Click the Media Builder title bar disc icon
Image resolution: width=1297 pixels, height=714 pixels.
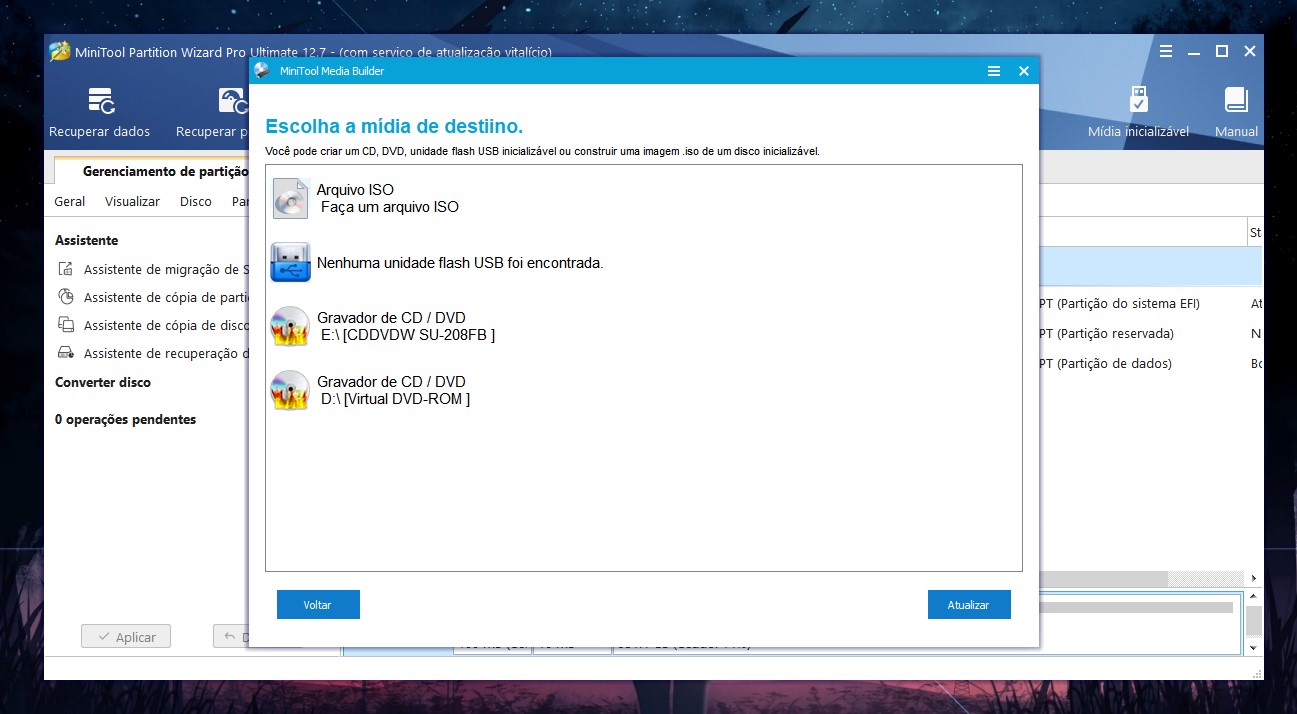262,71
